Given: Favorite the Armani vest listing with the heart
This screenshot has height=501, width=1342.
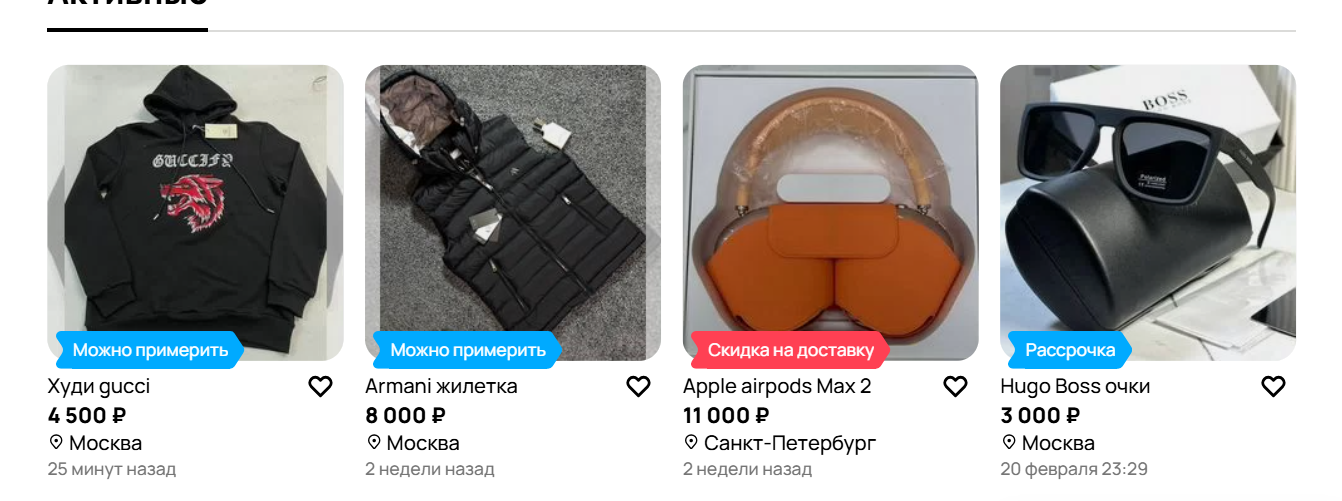Looking at the screenshot, I should pos(638,386).
